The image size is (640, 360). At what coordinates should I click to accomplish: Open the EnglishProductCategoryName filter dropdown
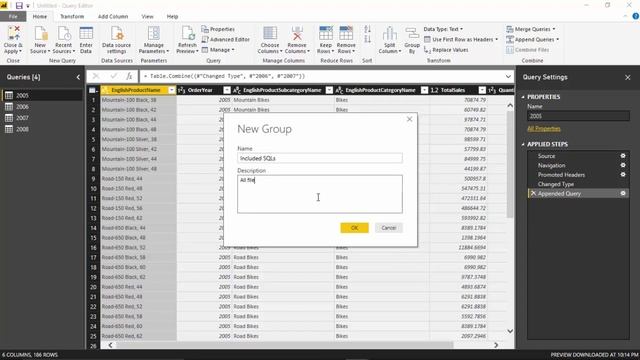coord(424,90)
